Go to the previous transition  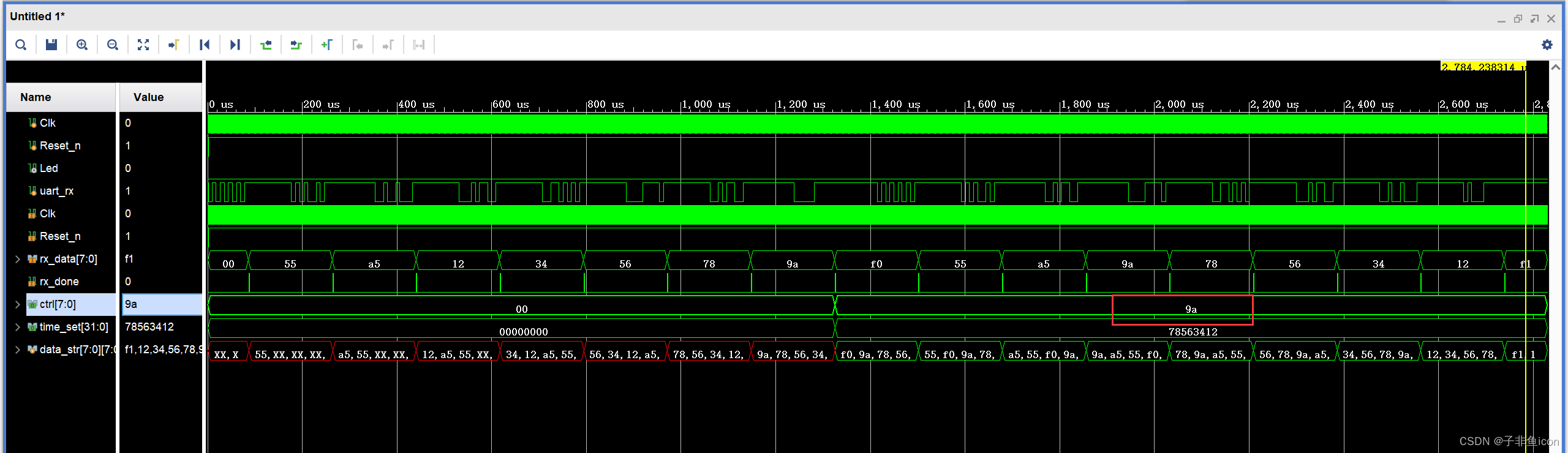point(266,45)
